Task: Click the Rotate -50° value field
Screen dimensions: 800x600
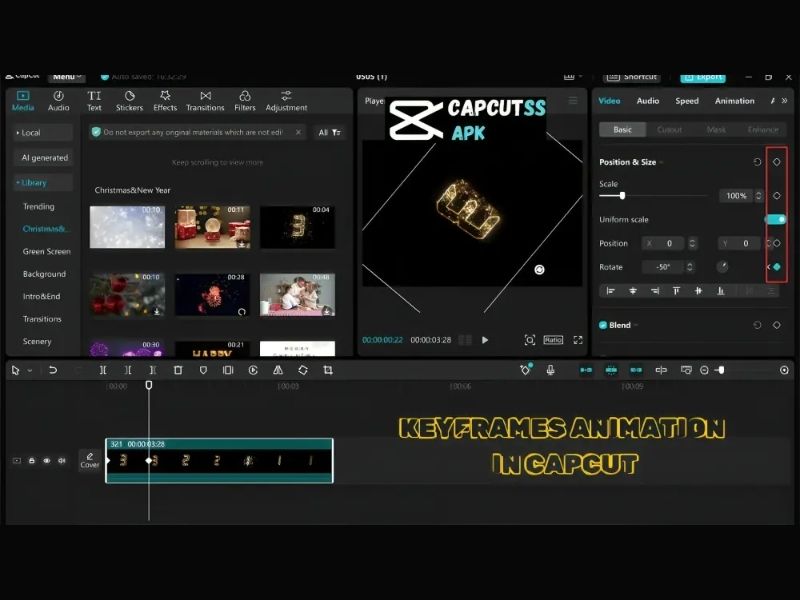Action: (x=663, y=267)
